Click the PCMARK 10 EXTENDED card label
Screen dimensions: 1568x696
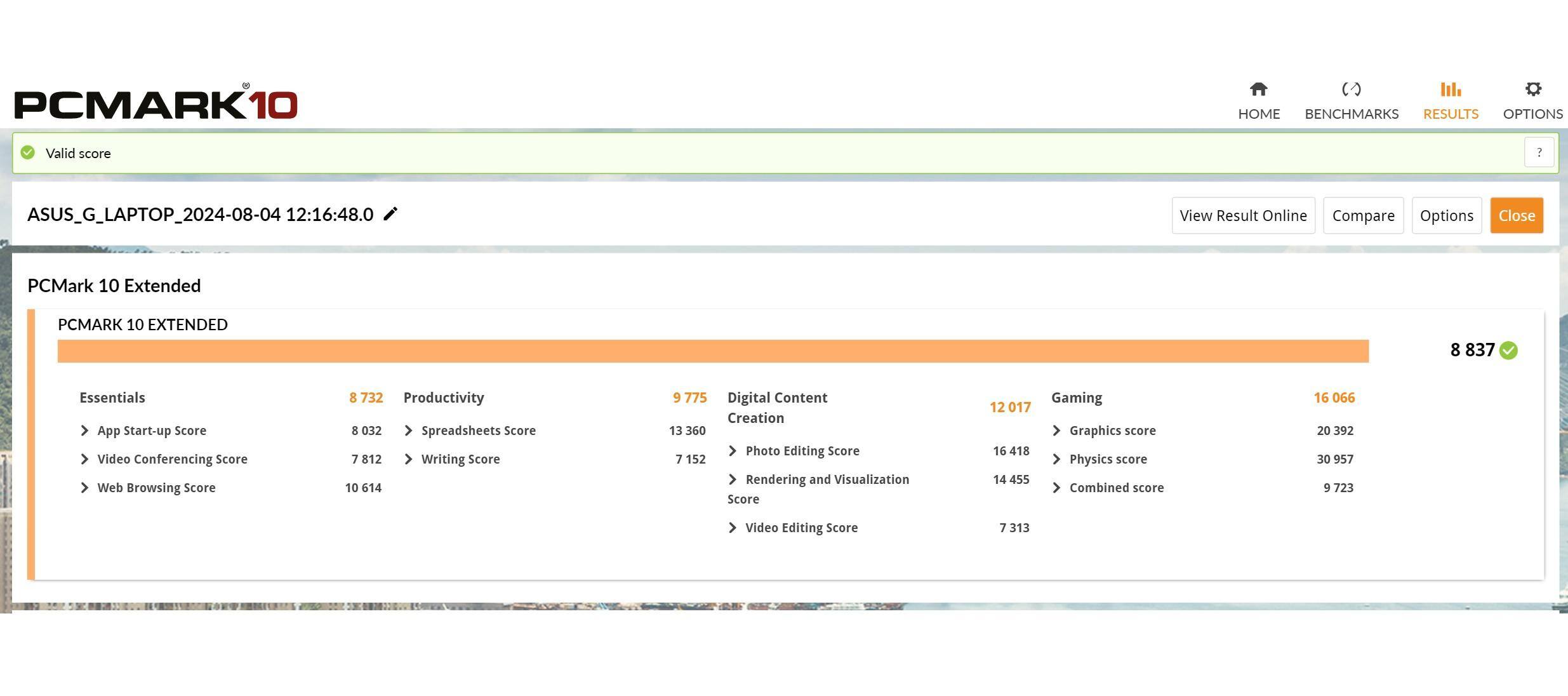pos(143,325)
